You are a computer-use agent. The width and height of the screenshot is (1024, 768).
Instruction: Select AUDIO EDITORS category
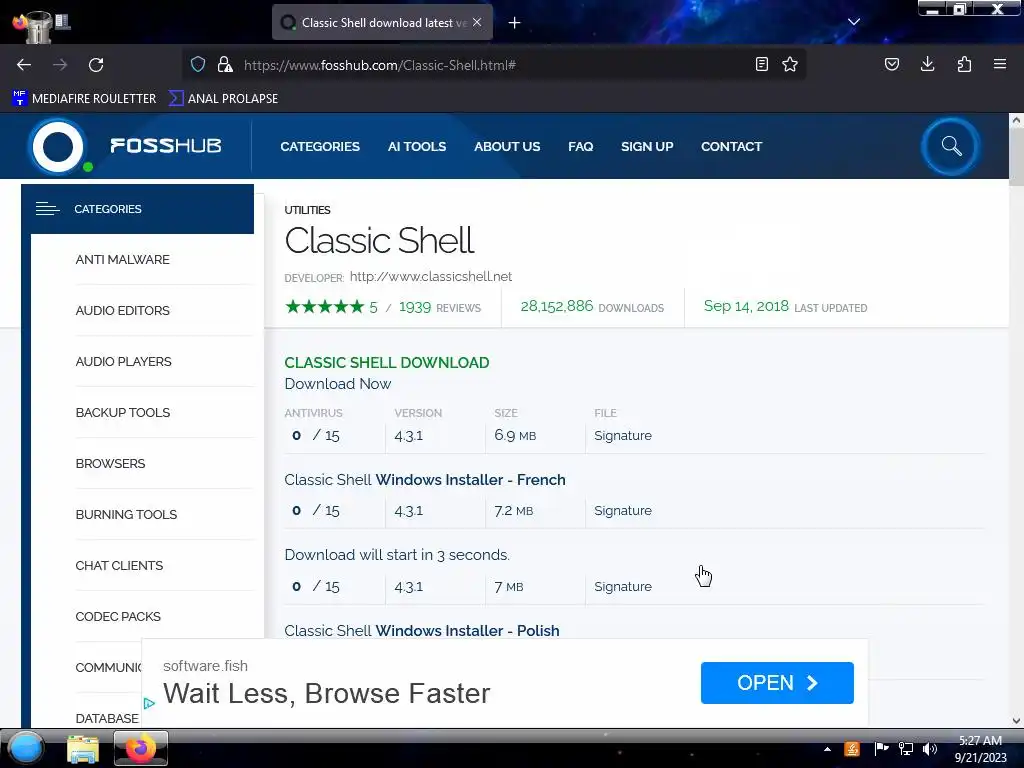pos(122,310)
